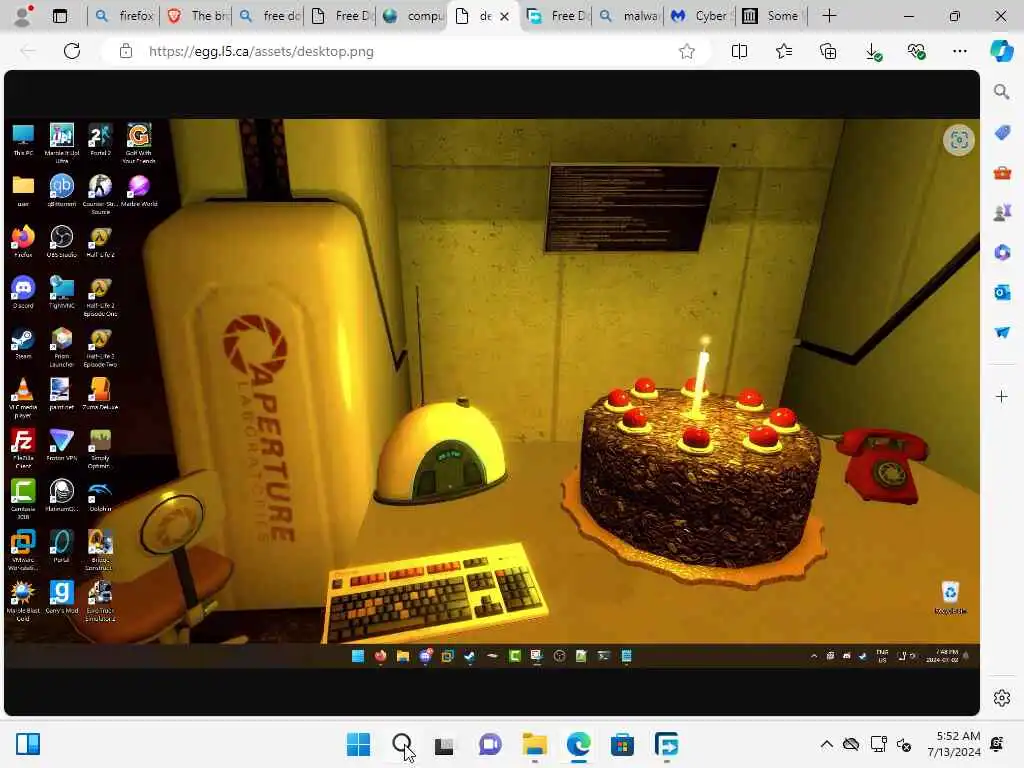
Task: Click the desktop.png image to zoom
Action: tap(492, 392)
